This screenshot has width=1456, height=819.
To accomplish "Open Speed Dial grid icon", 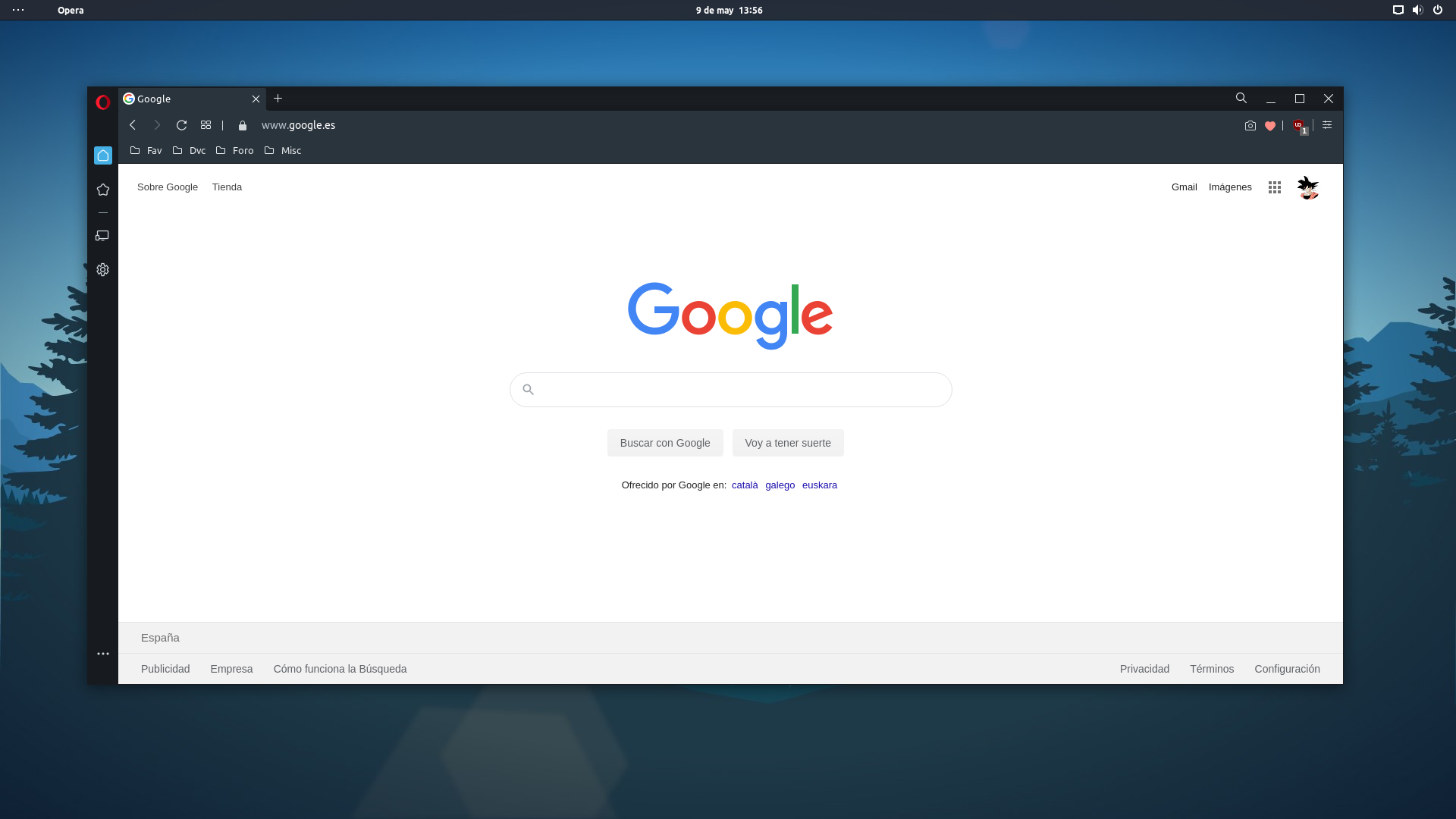I will click(206, 125).
